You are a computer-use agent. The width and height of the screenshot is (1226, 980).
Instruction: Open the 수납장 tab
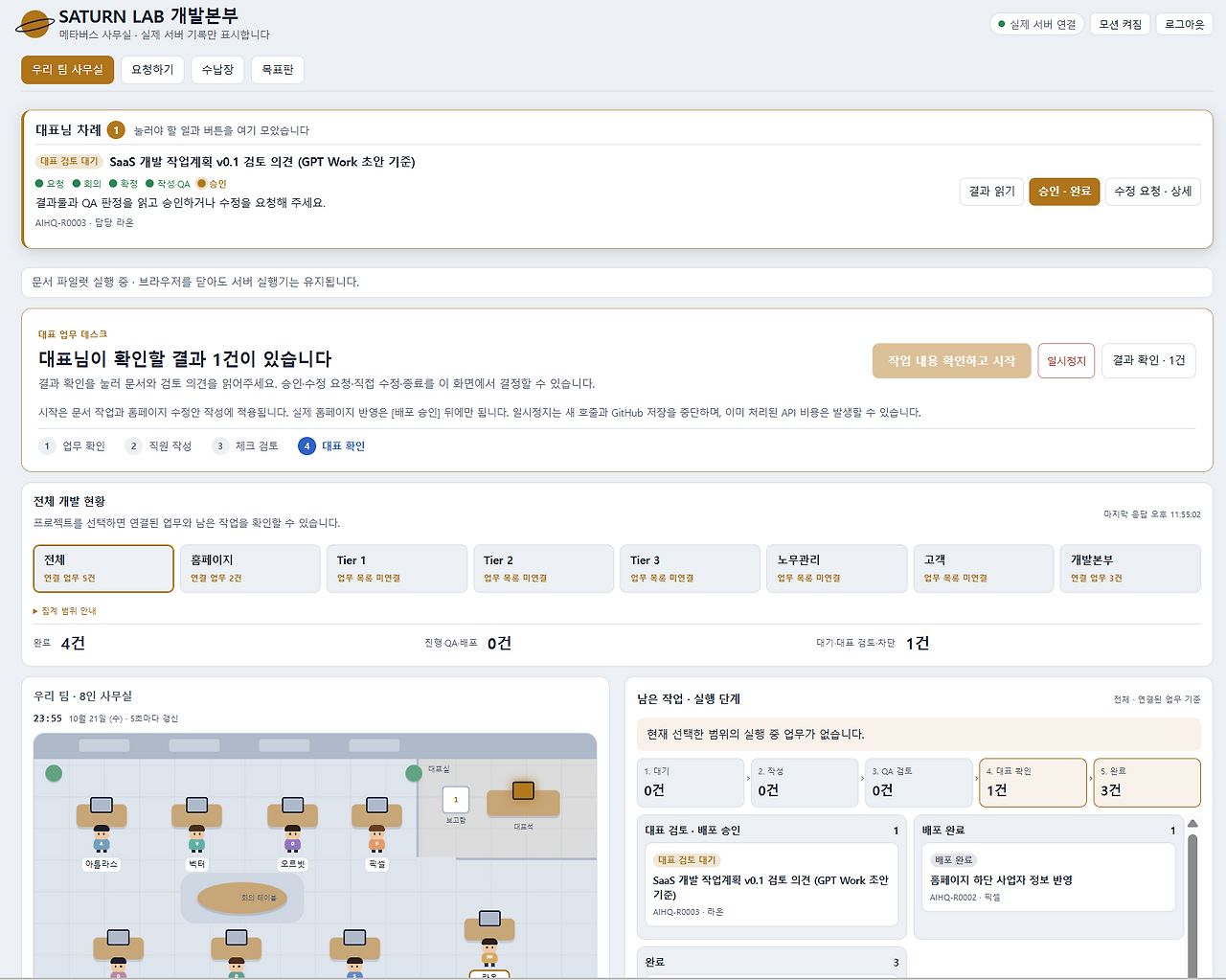pos(217,70)
